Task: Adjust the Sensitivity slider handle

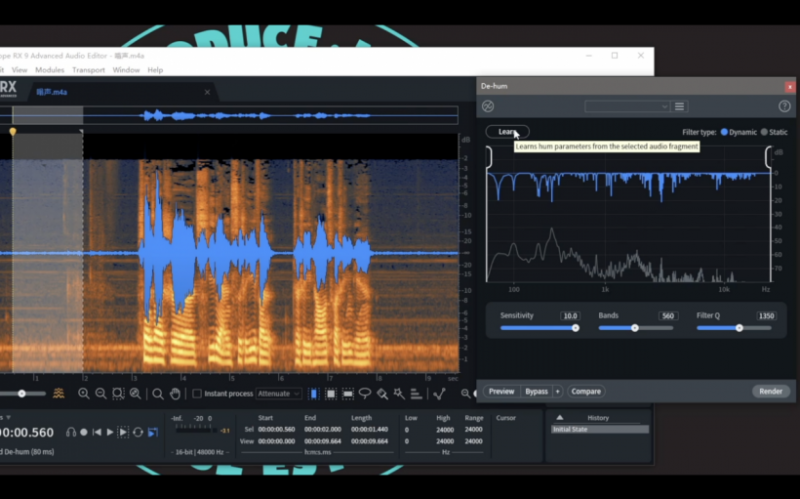Action: (576, 328)
